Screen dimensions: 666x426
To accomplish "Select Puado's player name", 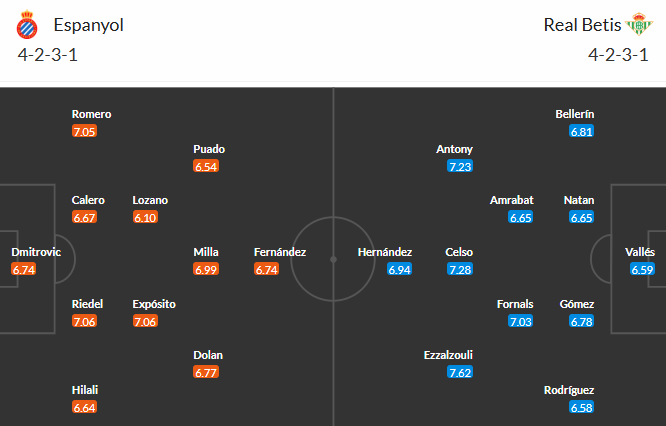I will pos(209,149).
